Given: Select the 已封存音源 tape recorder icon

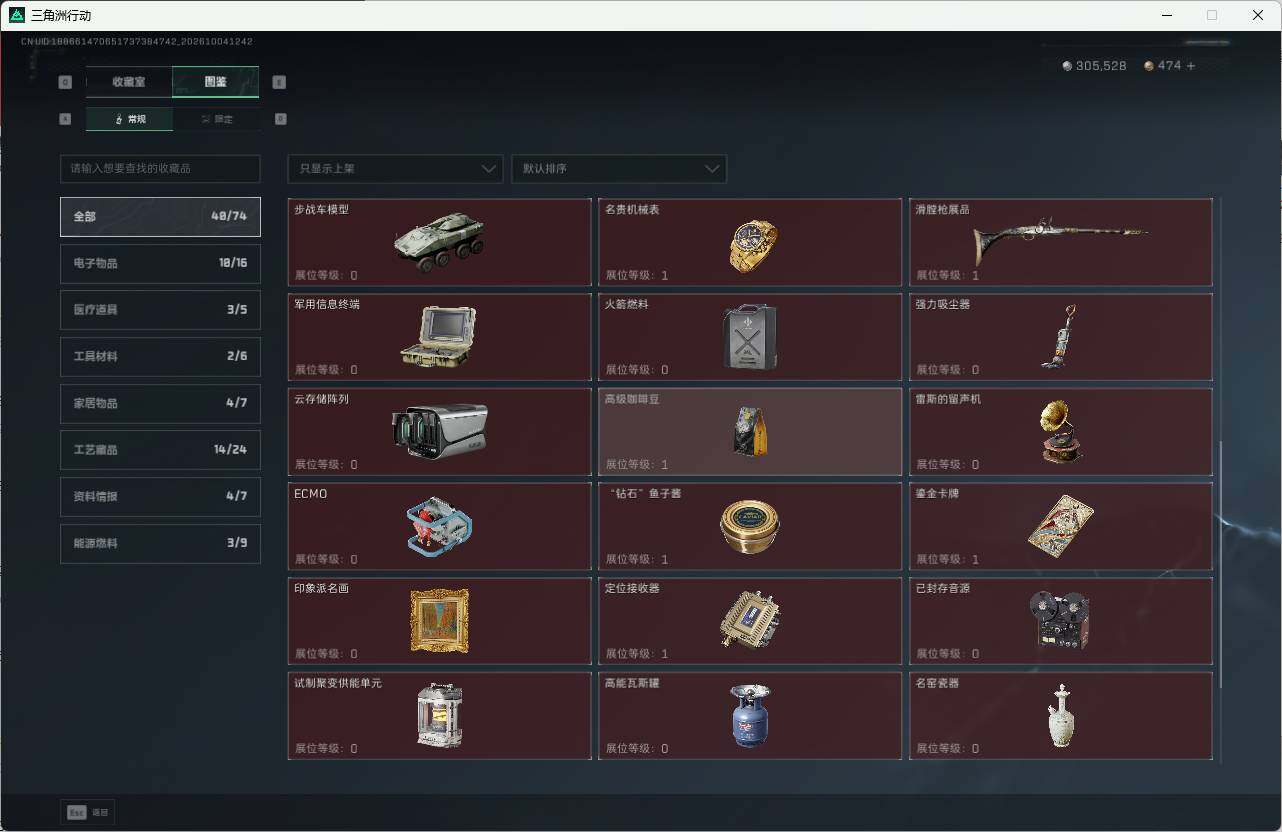Looking at the screenshot, I should tap(1060, 621).
